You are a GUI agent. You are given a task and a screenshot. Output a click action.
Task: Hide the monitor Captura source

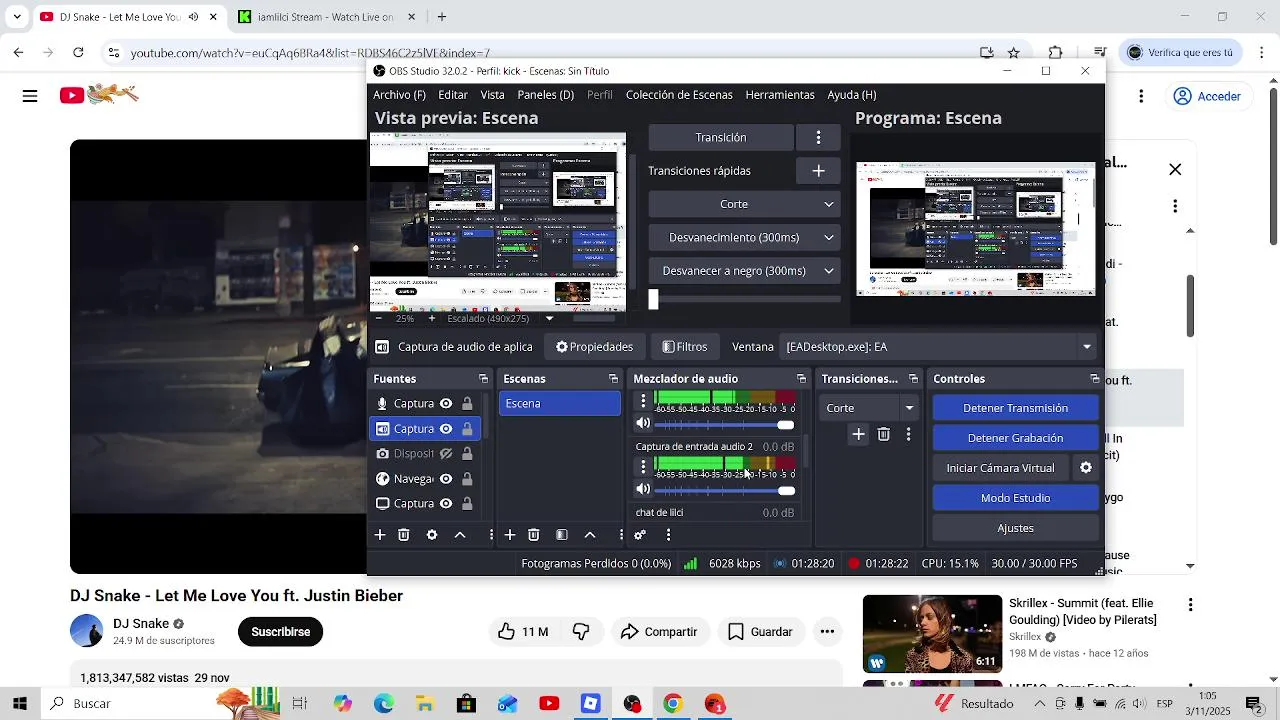(446, 504)
